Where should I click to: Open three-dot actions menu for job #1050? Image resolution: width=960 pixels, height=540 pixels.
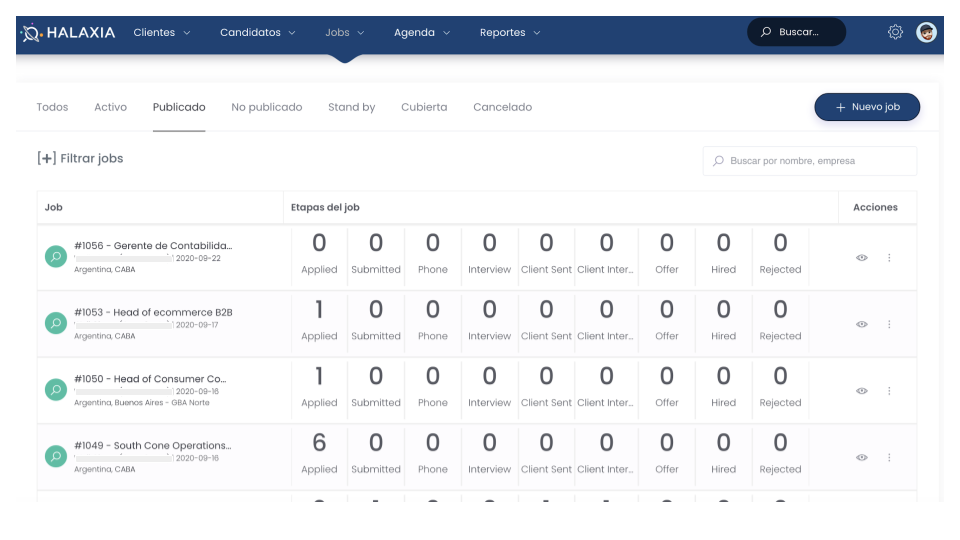pyautogui.click(x=889, y=391)
